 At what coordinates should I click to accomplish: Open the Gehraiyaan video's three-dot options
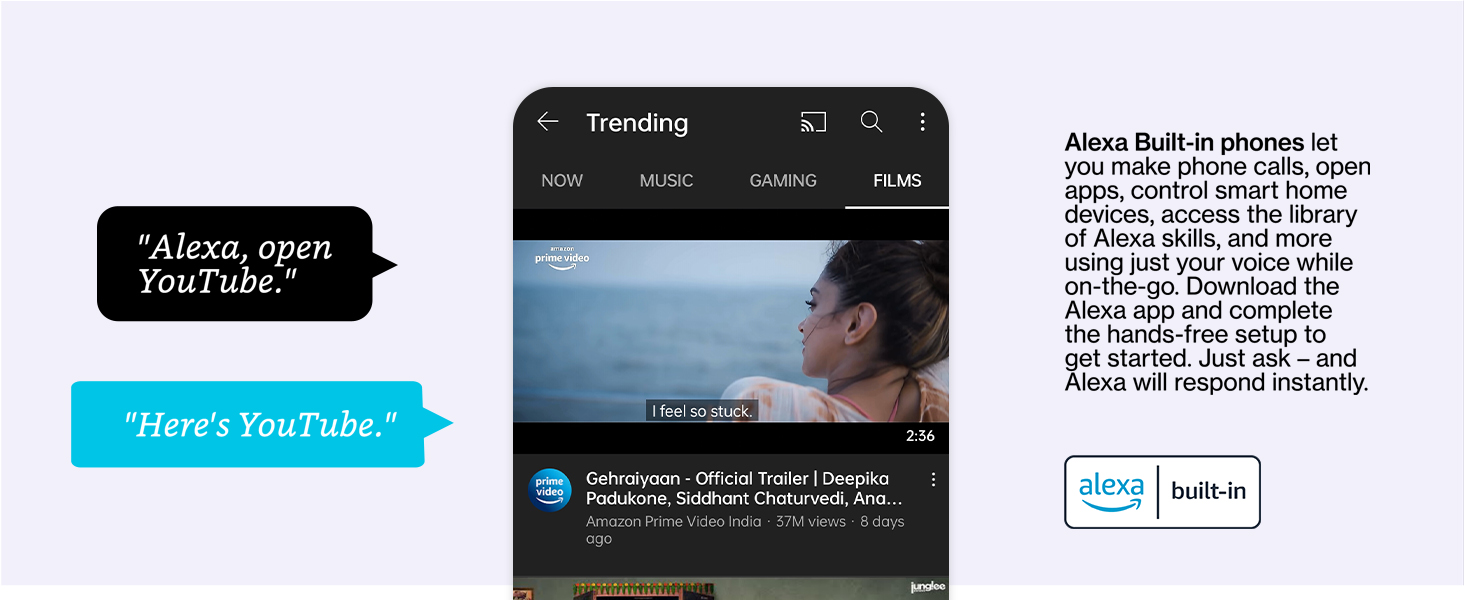coord(933,480)
